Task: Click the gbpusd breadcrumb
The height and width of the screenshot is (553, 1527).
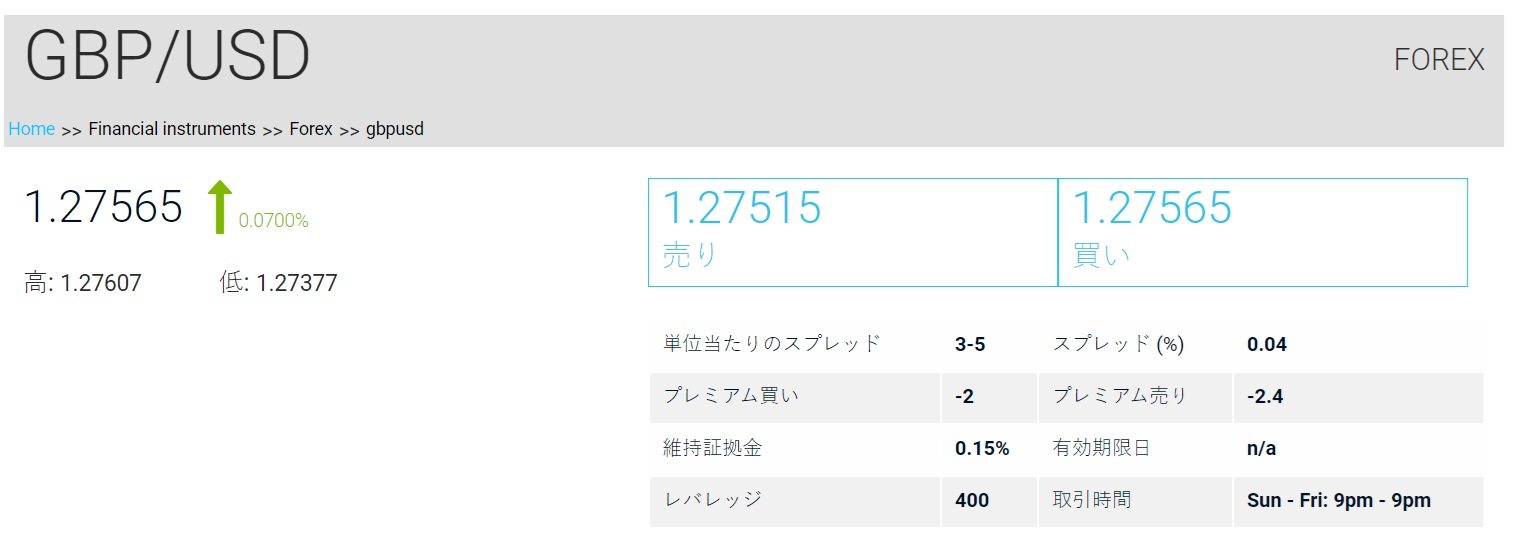Action: (x=395, y=129)
